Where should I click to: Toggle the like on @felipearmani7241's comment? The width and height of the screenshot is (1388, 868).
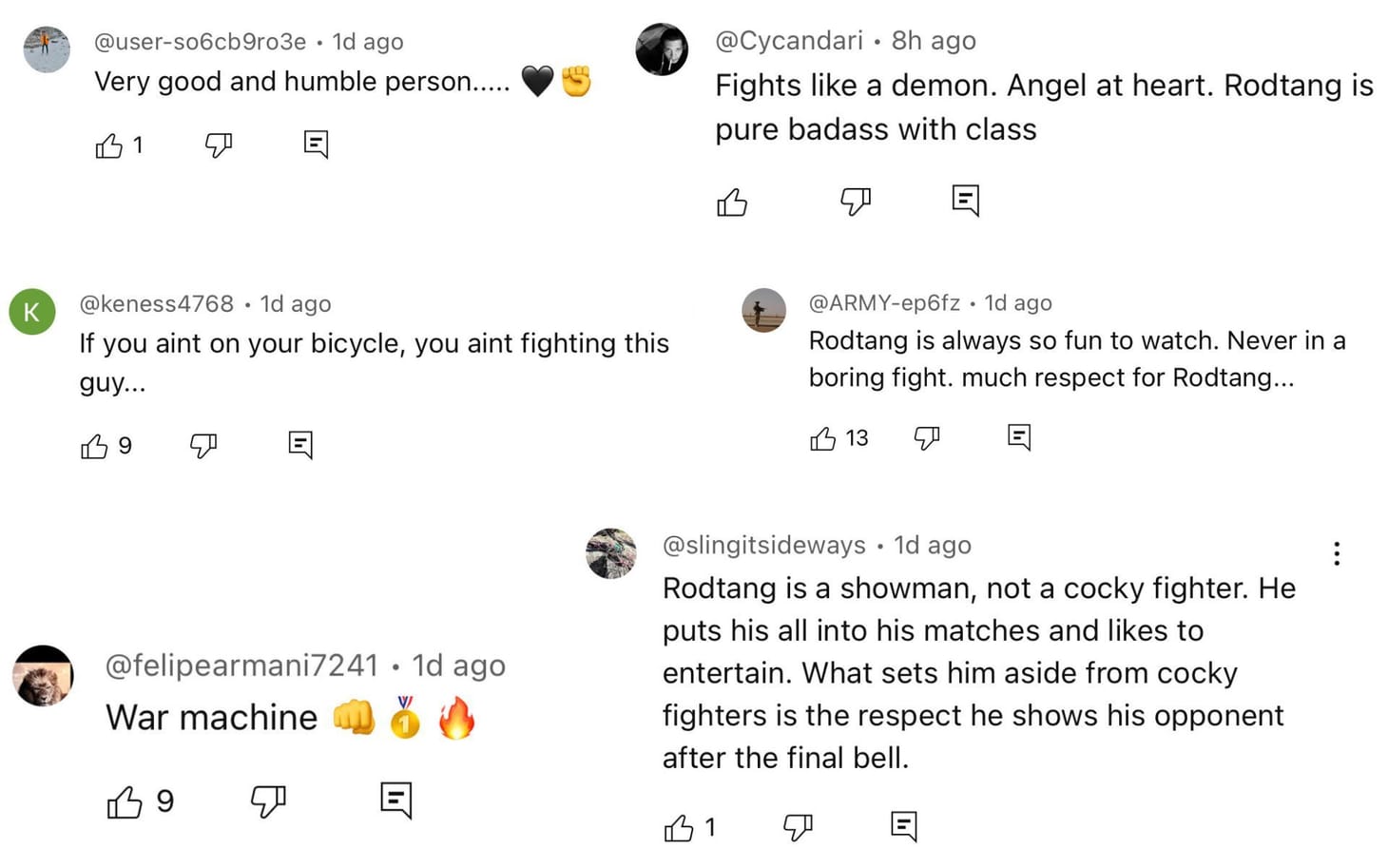(x=125, y=801)
